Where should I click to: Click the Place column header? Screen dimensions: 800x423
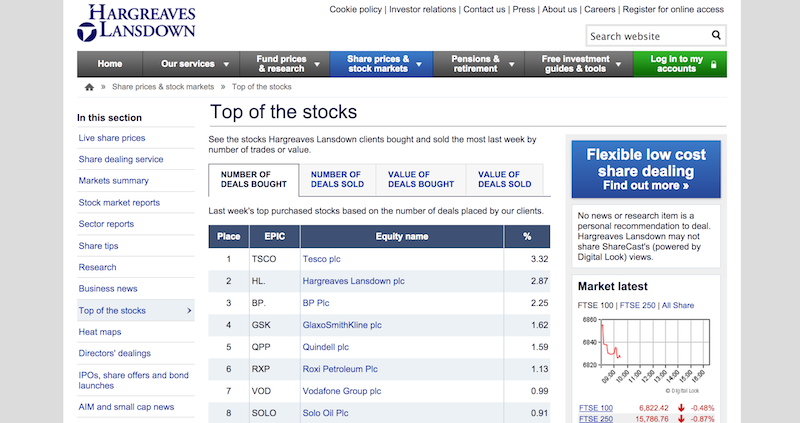[x=229, y=236]
